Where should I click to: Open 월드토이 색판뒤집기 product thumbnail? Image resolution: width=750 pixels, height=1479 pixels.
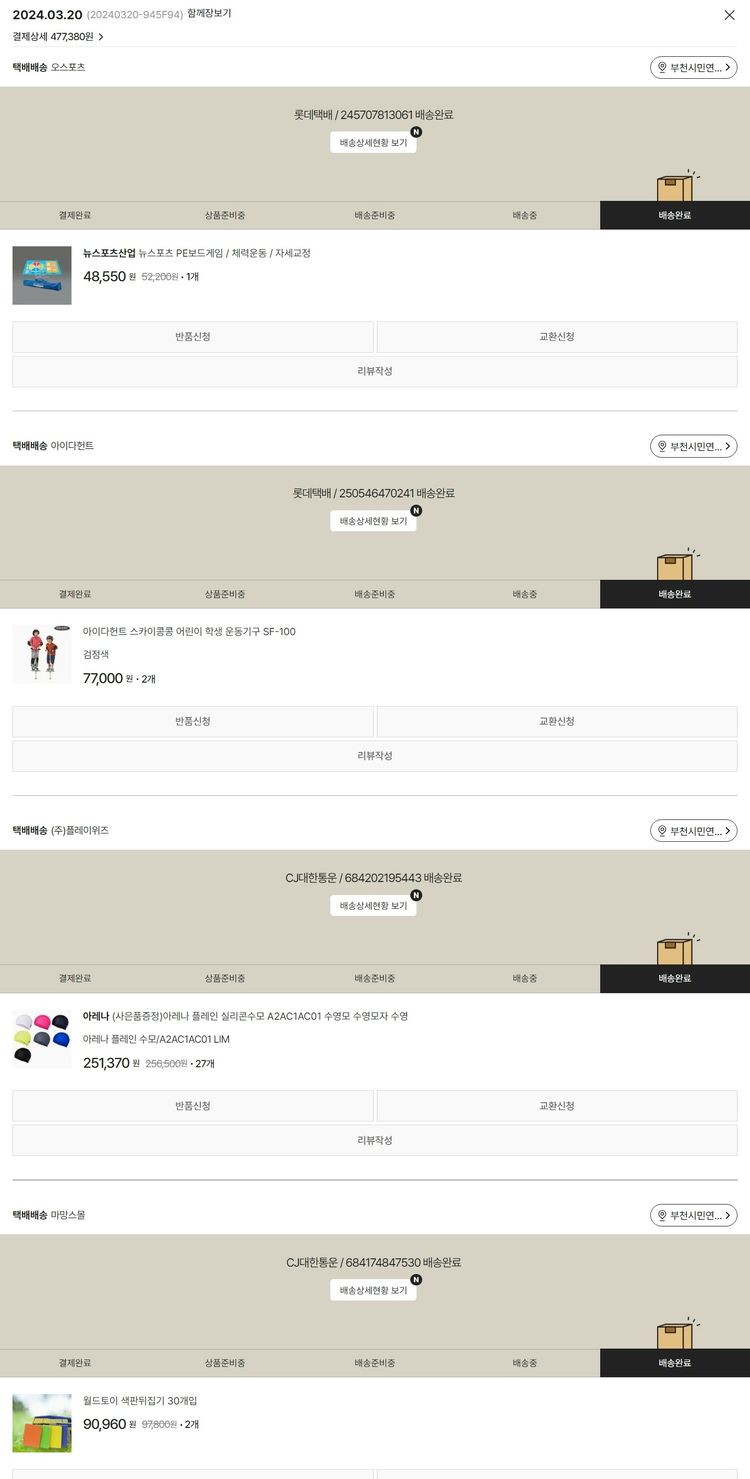coord(42,1423)
